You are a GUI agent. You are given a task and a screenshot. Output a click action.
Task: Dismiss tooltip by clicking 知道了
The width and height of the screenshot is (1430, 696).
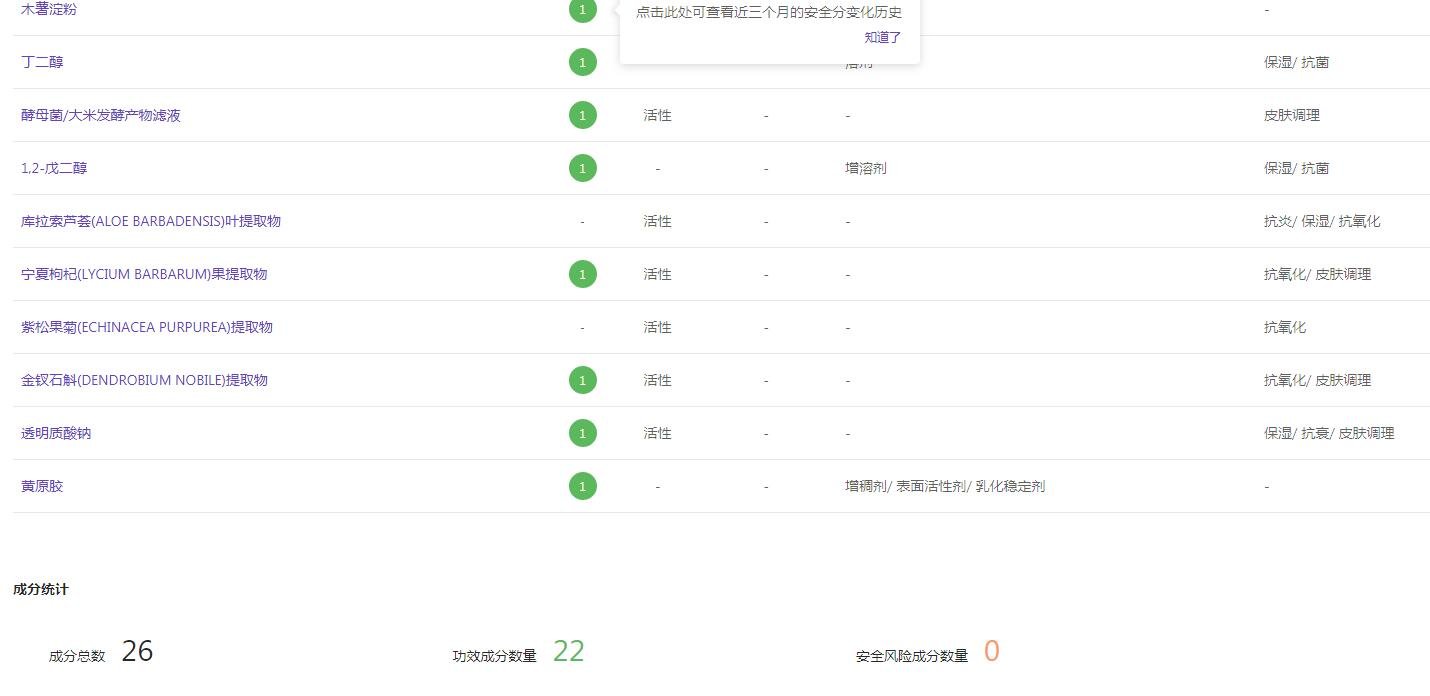pyautogui.click(x=882, y=38)
